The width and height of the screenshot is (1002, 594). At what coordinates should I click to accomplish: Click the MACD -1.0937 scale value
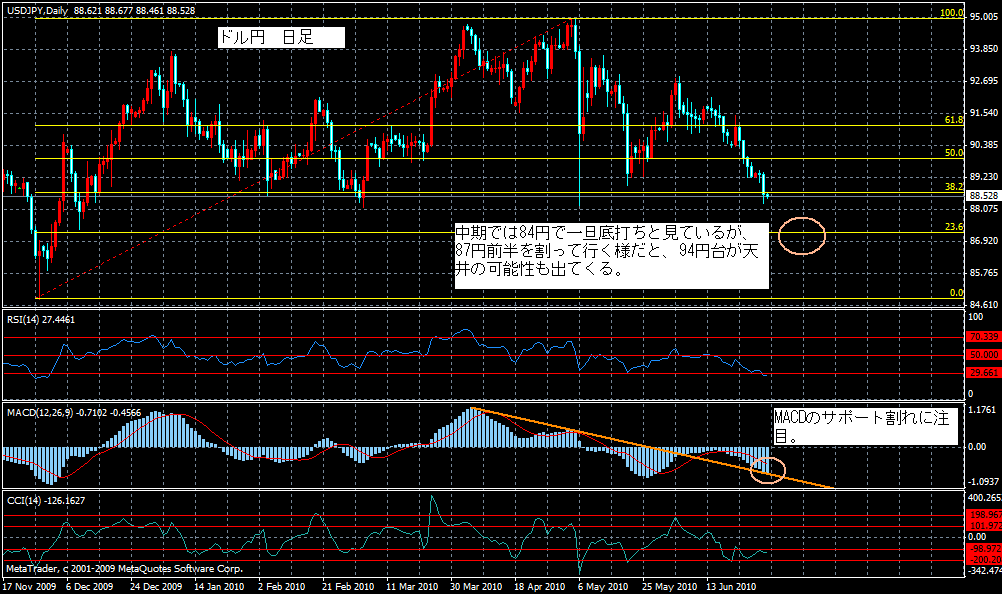coord(984,481)
